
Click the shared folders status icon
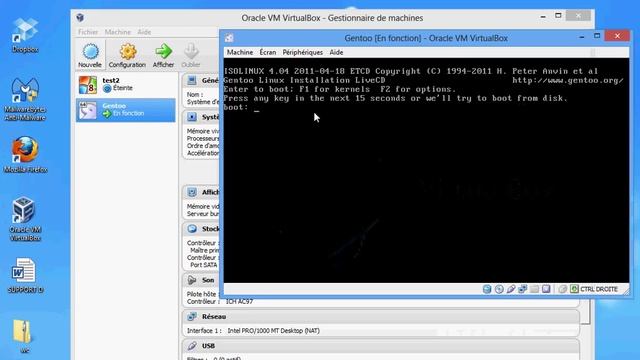tap(534, 289)
